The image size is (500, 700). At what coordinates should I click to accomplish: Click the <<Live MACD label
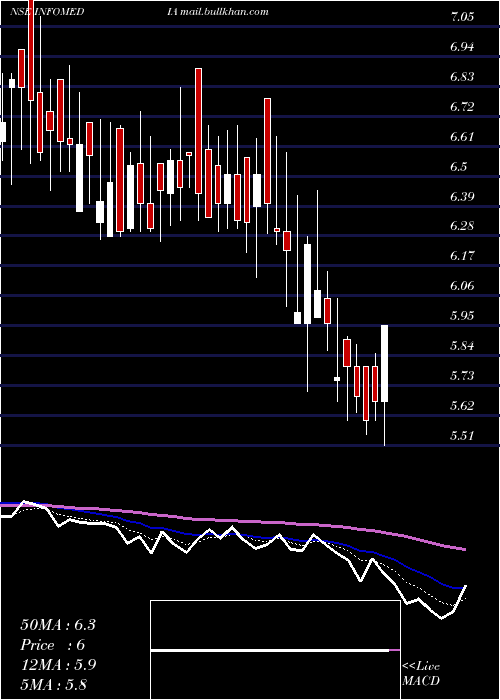click(x=421, y=674)
